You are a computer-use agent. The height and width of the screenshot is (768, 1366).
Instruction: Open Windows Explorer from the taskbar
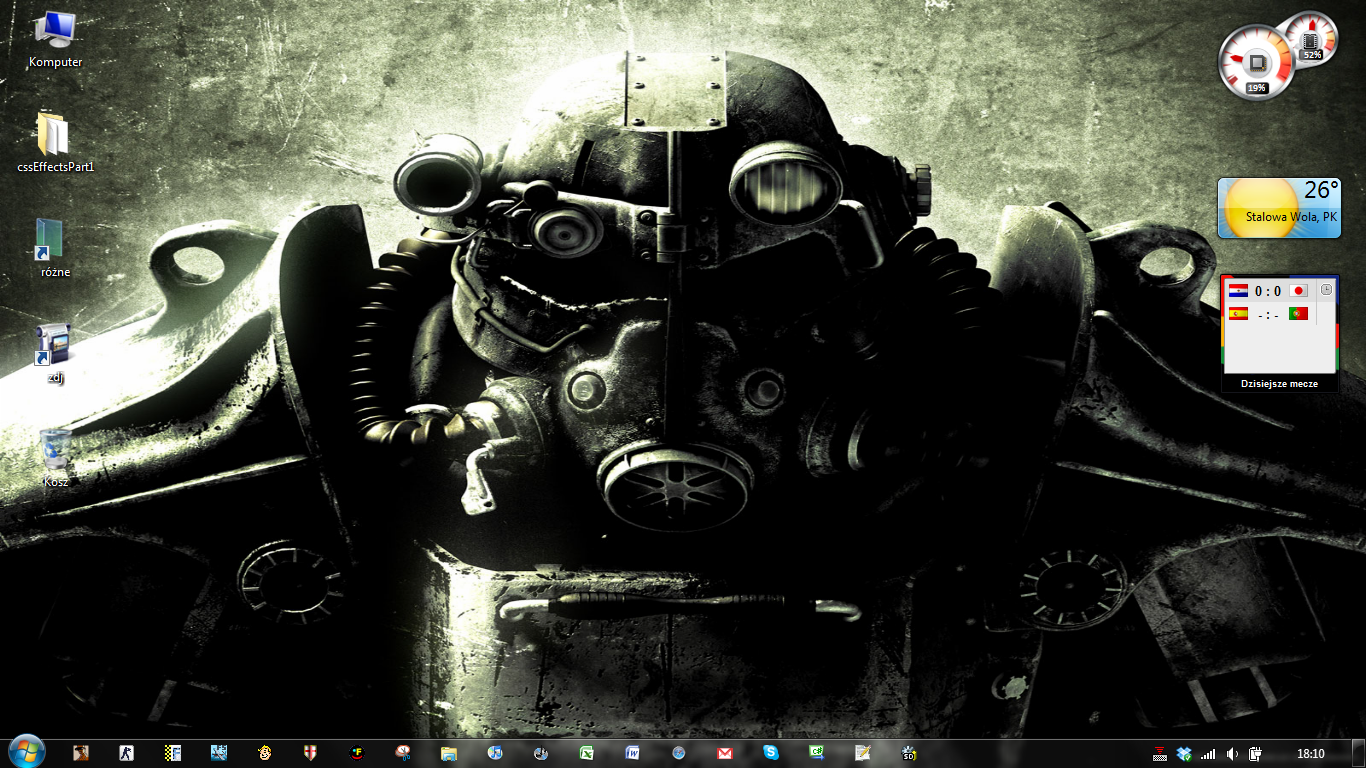449,753
